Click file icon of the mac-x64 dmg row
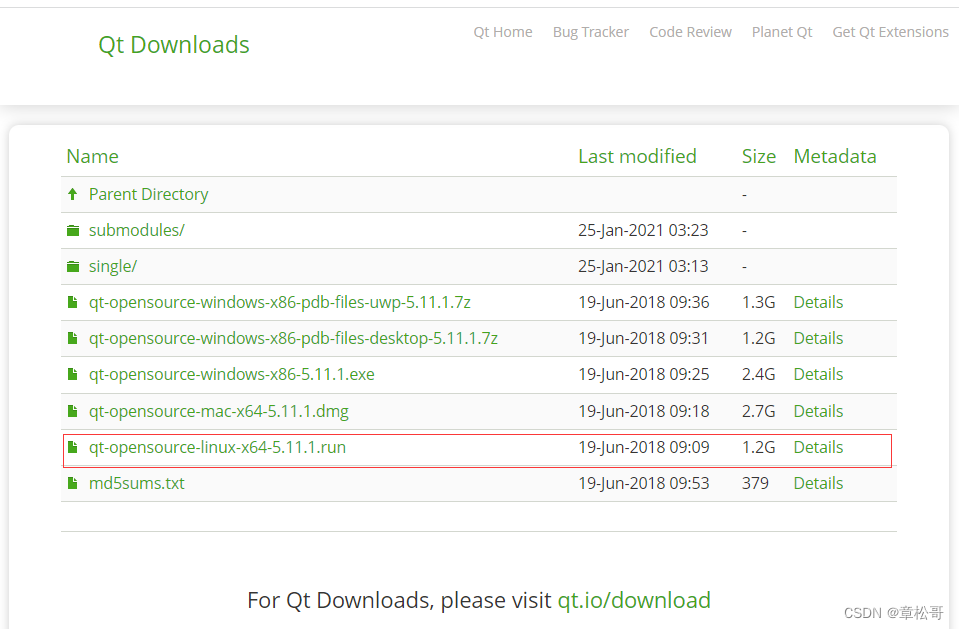959x629 pixels. 73,411
